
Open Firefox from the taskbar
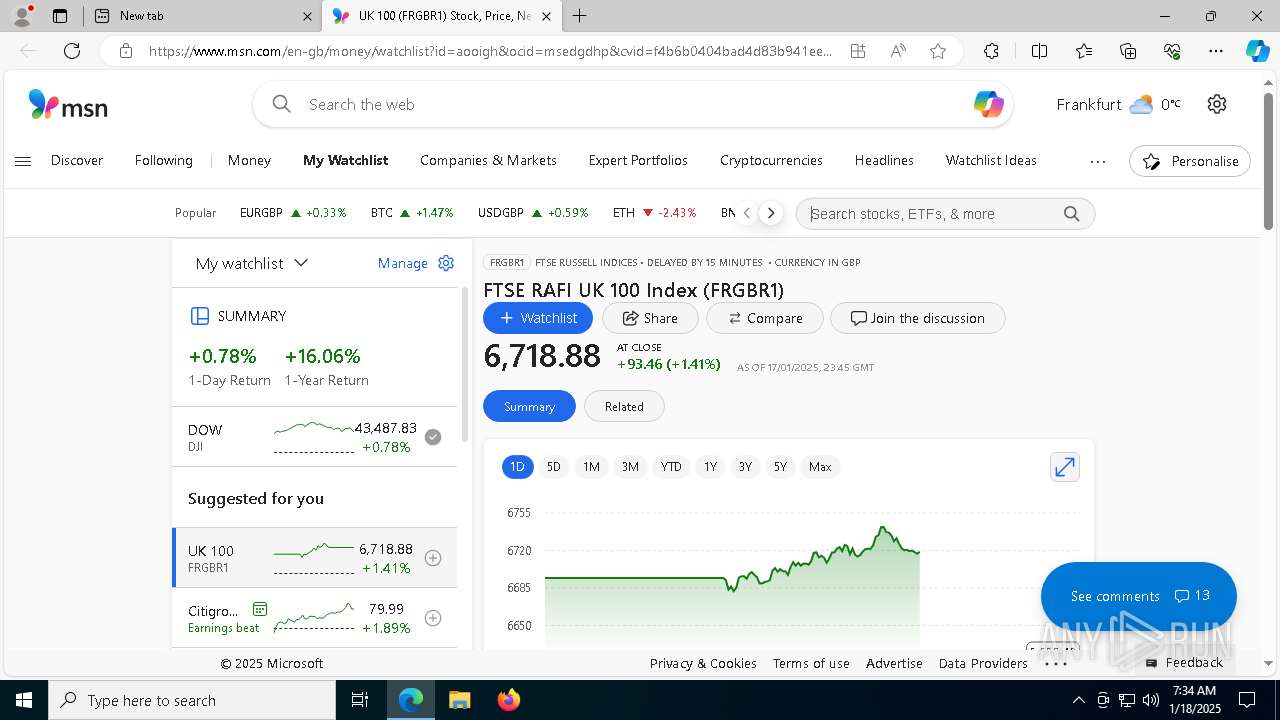click(x=509, y=700)
